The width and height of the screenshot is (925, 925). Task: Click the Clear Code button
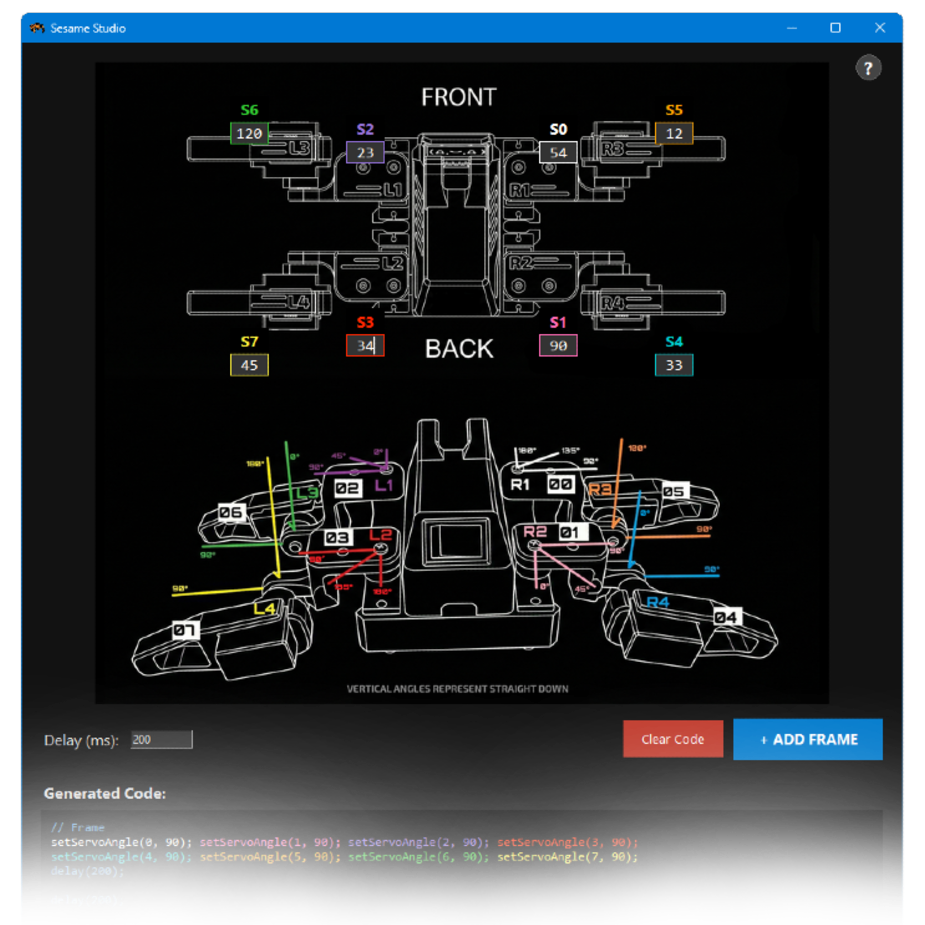pos(673,739)
